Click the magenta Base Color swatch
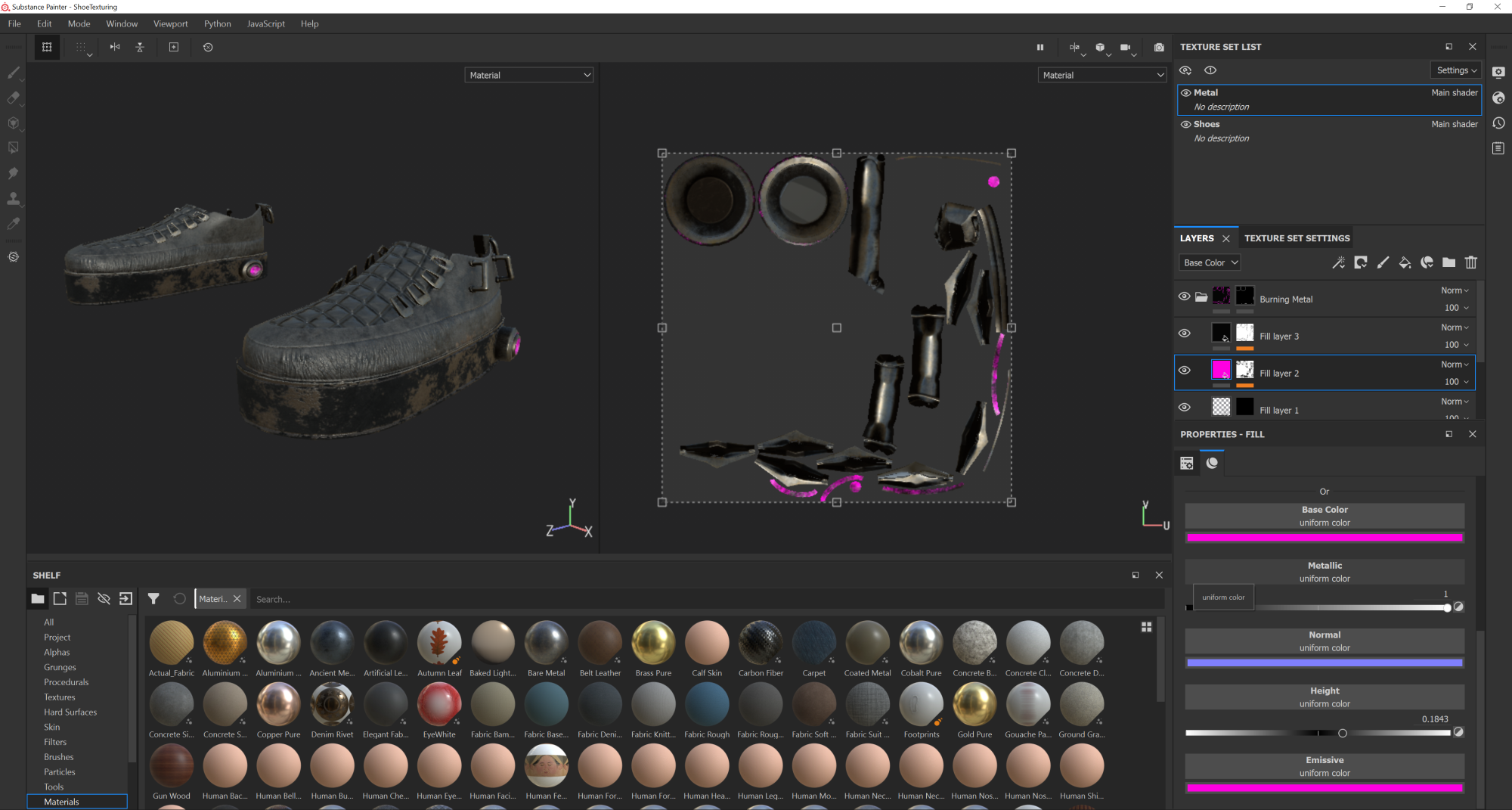1512x810 pixels. 1325,538
